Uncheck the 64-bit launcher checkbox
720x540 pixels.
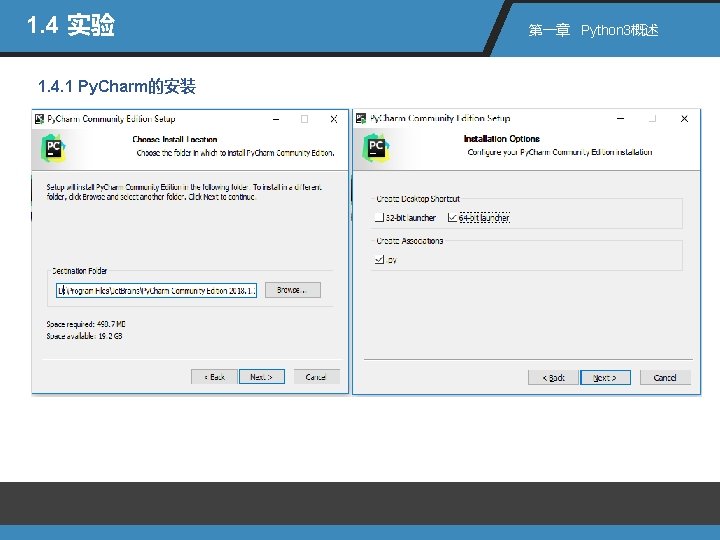pyautogui.click(x=452, y=218)
